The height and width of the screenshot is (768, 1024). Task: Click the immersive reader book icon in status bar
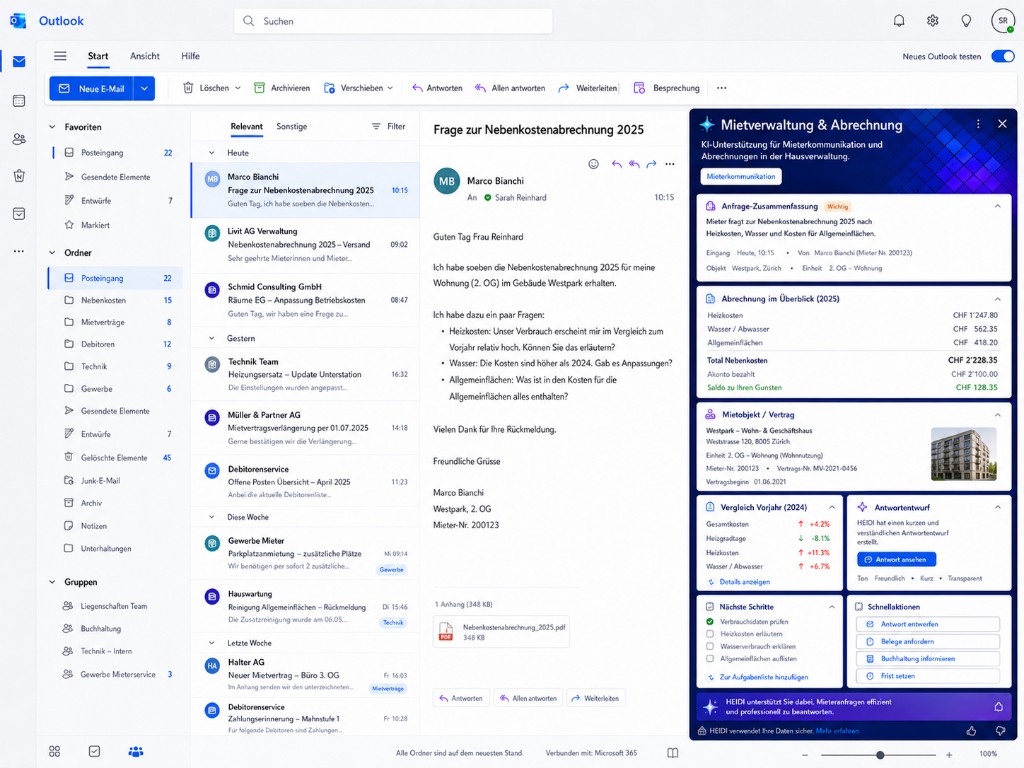point(673,753)
